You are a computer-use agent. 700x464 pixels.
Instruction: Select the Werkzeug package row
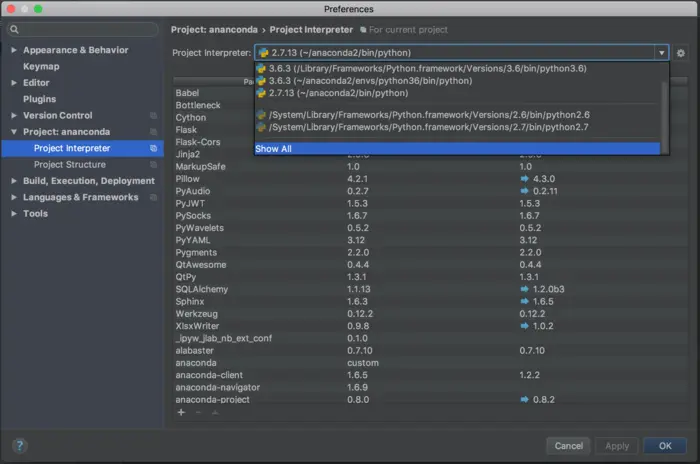(430, 314)
